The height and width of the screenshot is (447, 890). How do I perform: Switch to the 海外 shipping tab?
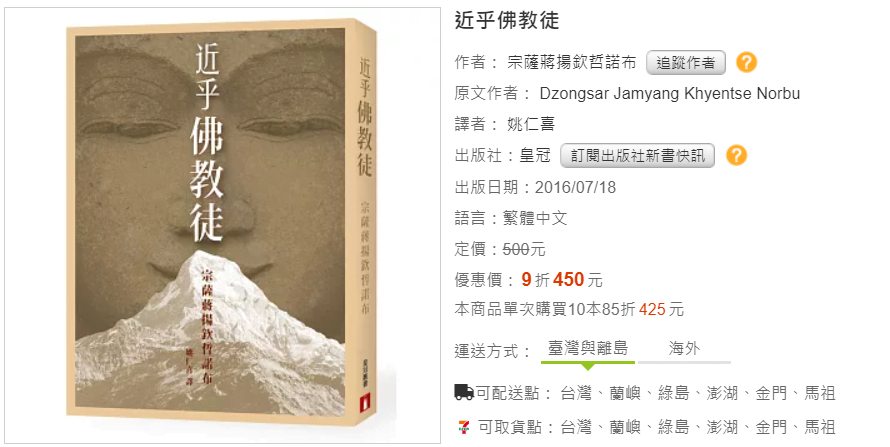point(684,348)
